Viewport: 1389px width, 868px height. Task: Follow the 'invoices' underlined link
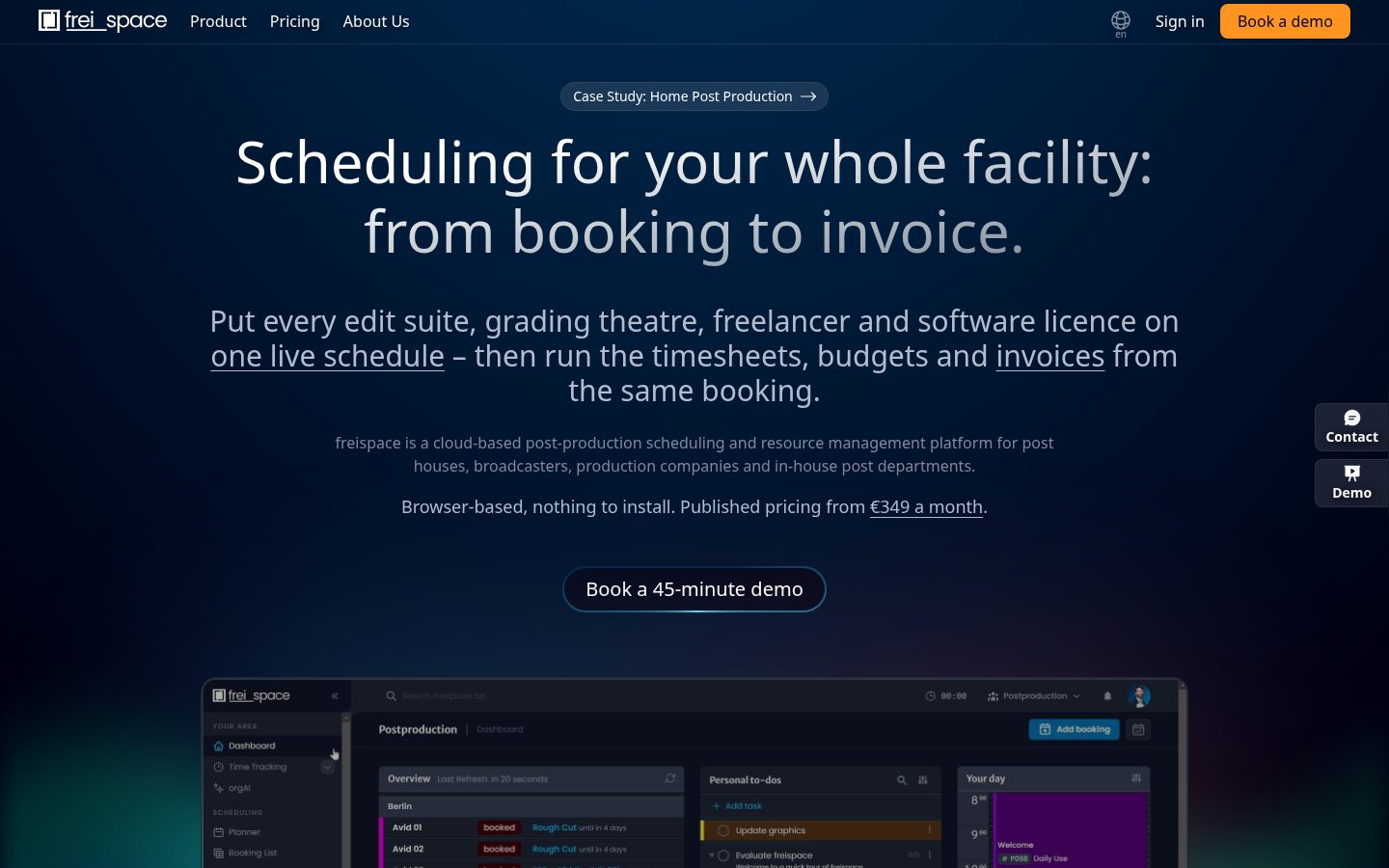[1049, 356]
